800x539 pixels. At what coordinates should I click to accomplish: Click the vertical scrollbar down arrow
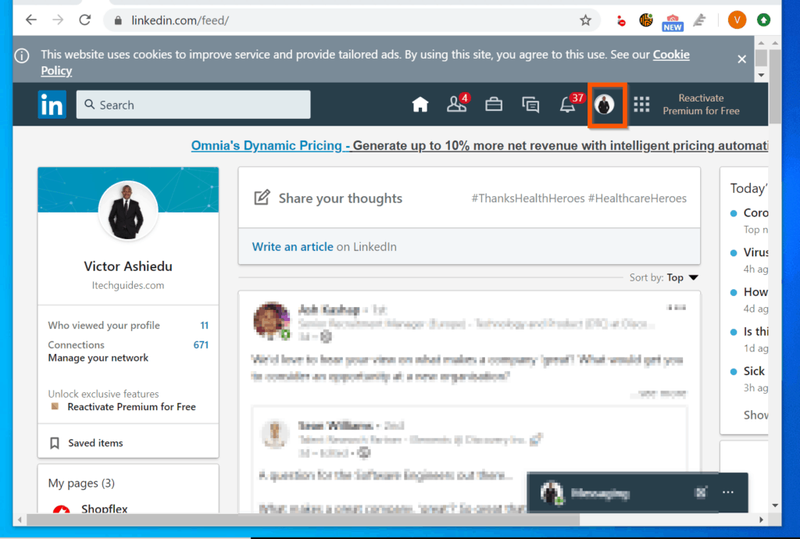pyautogui.click(x=775, y=505)
